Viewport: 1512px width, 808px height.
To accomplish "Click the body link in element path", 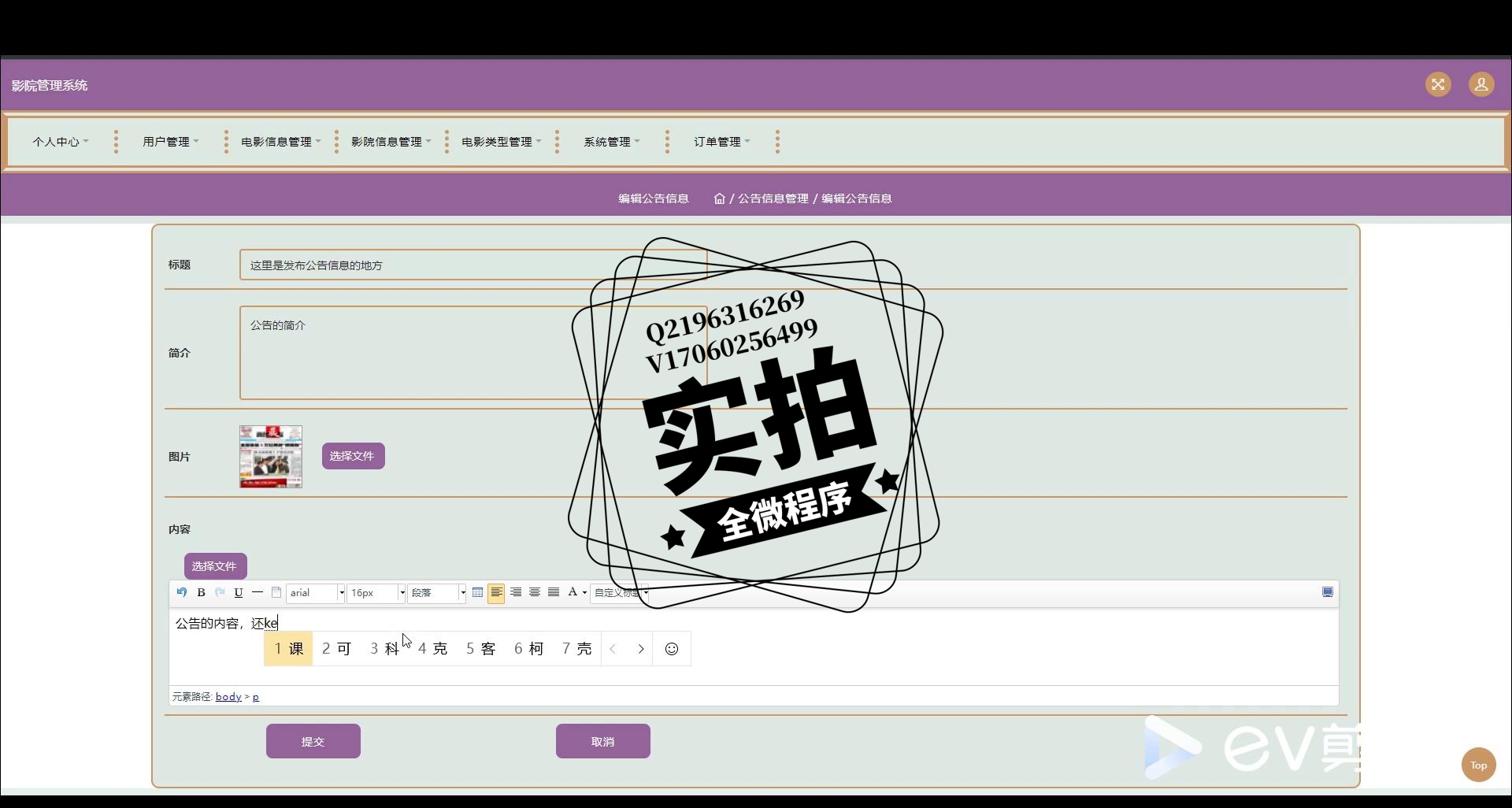I will coord(228,697).
